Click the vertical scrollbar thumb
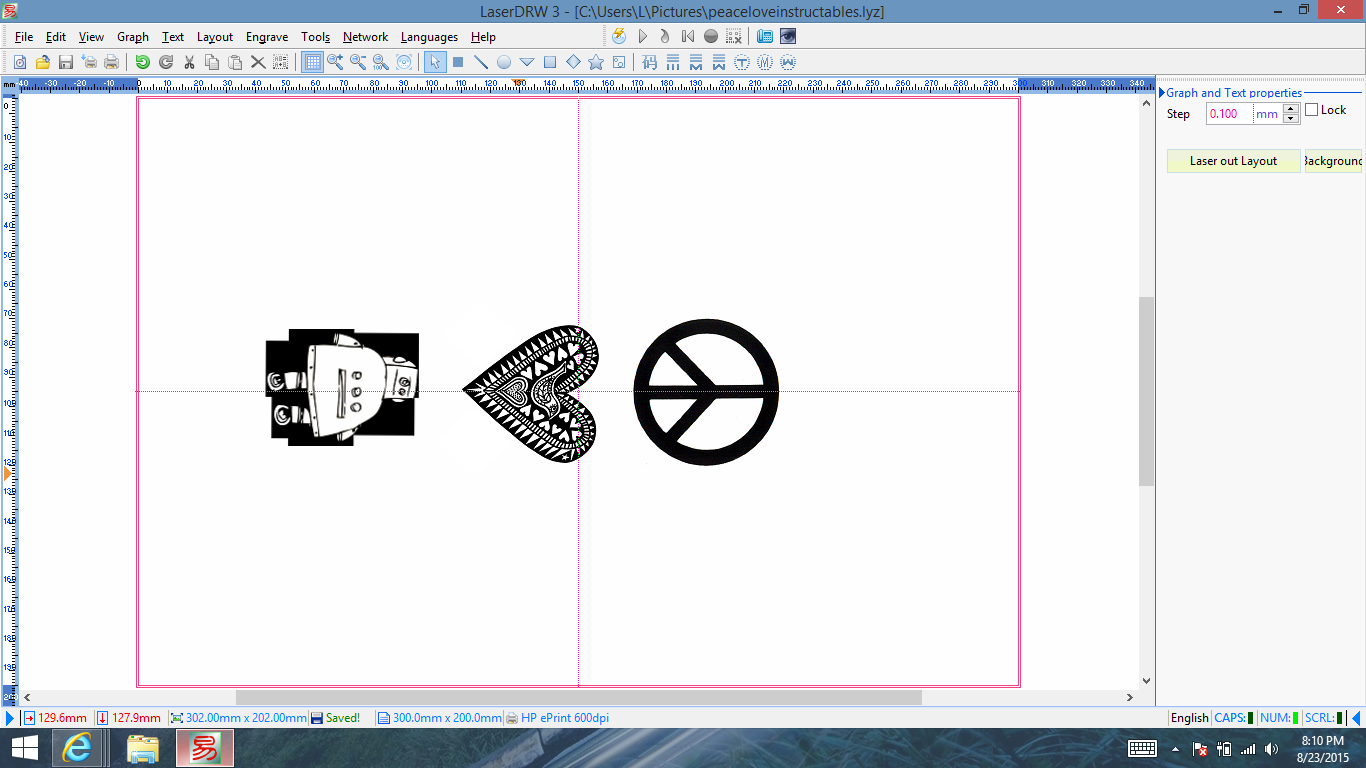The image size is (1366, 768). click(x=1147, y=391)
